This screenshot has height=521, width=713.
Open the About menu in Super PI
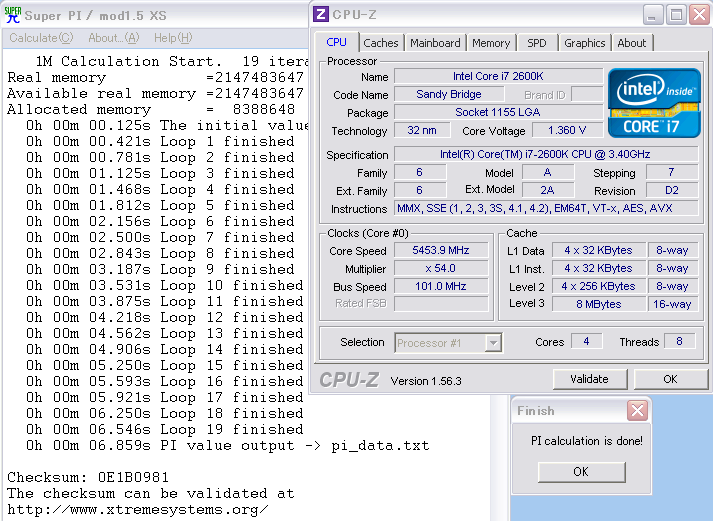click(x=114, y=38)
